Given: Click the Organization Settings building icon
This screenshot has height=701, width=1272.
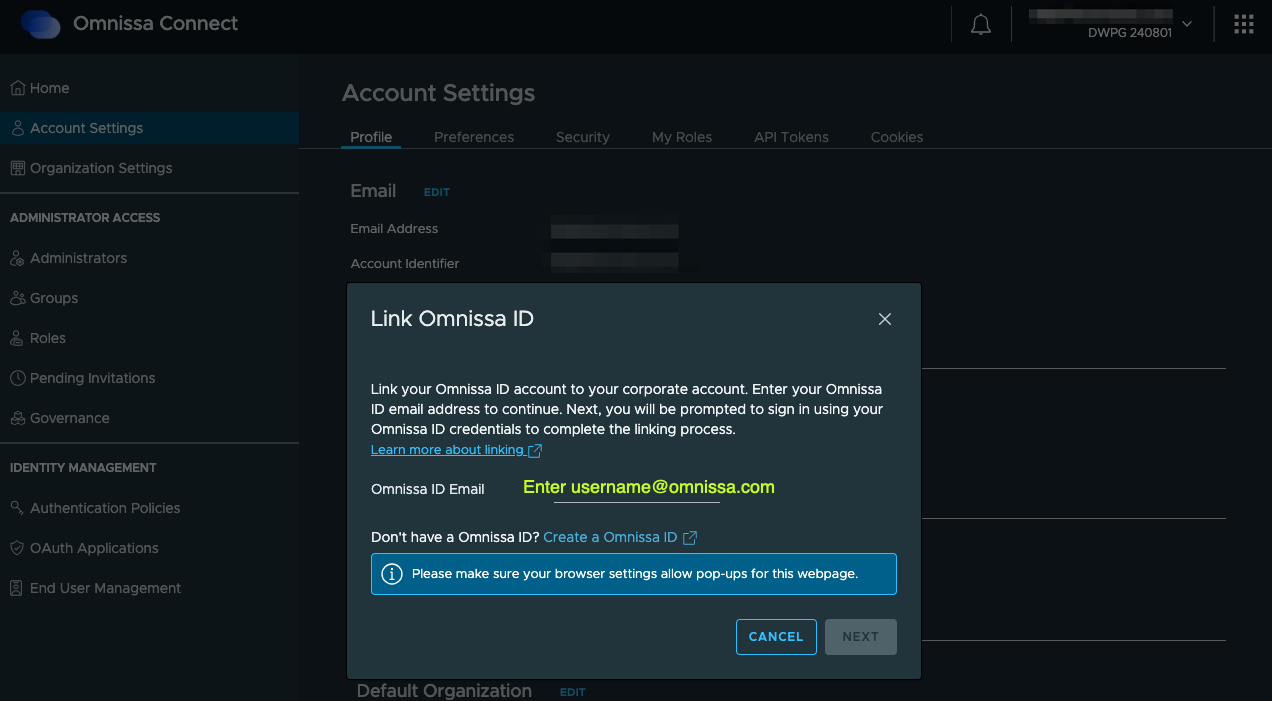Looking at the screenshot, I should (x=17, y=168).
